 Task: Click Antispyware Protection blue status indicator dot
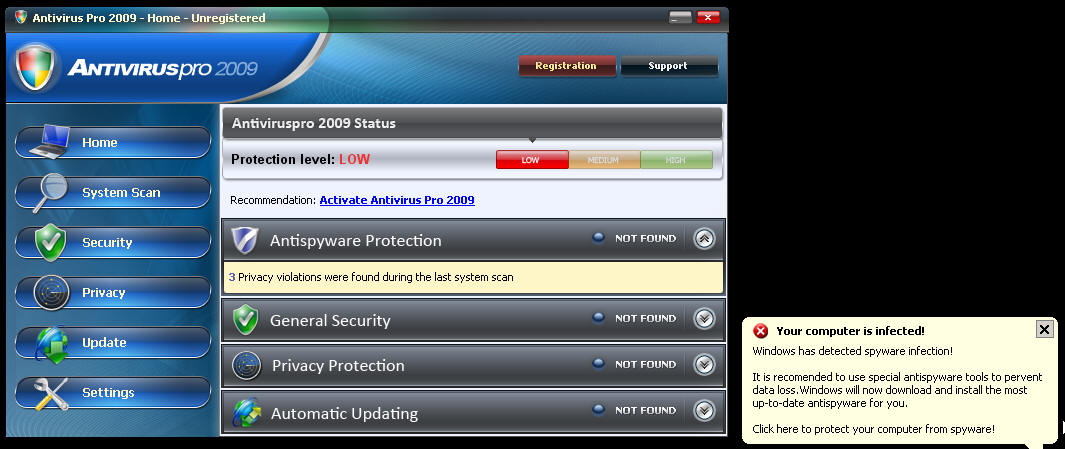click(x=598, y=238)
